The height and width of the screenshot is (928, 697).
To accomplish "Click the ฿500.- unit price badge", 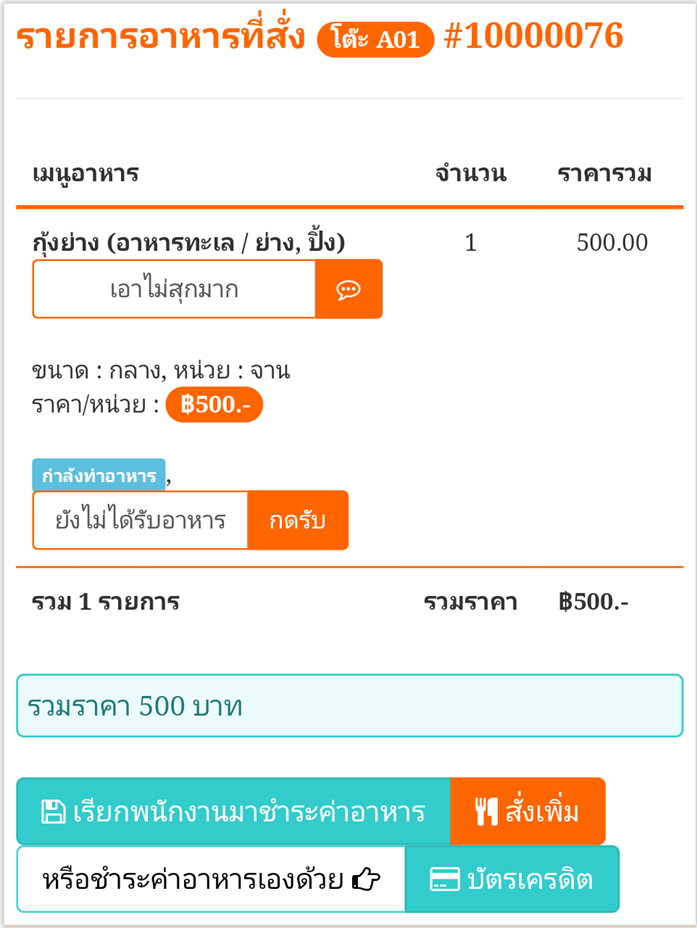I will pyautogui.click(x=214, y=405).
